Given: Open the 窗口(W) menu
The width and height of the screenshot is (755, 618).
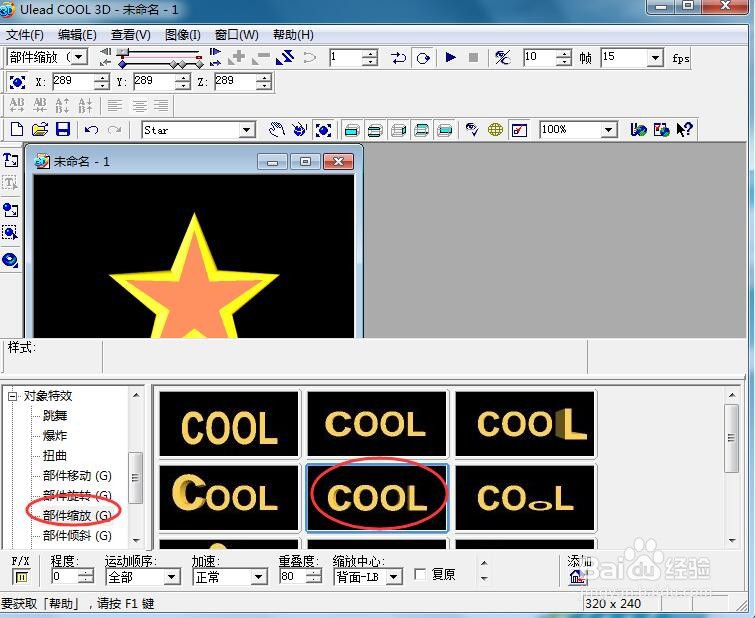Looking at the screenshot, I should [236, 35].
